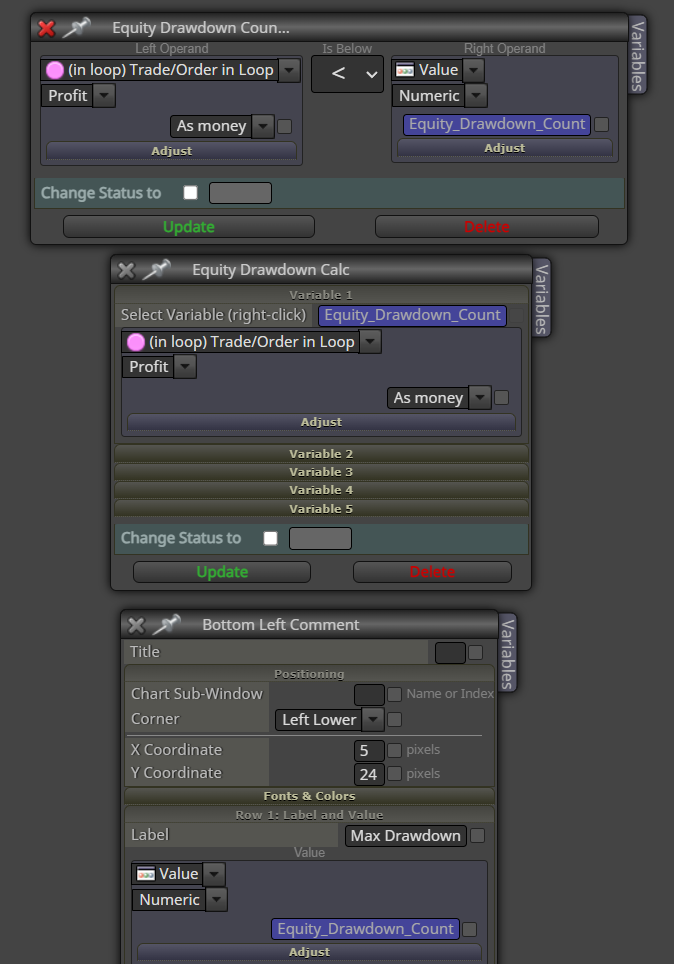The width and height of the screenshot is (674, 964).
Task: Expand the Variable 4 section
Action: 321,491
